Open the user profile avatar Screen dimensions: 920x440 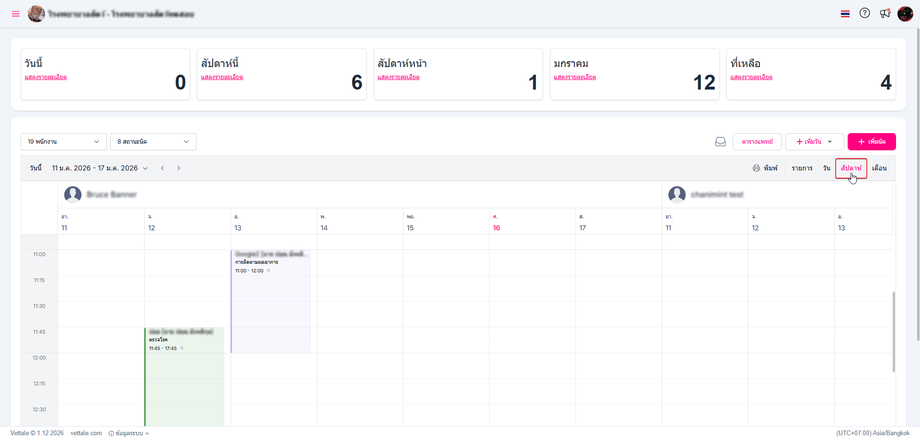(x=905, y=14)
